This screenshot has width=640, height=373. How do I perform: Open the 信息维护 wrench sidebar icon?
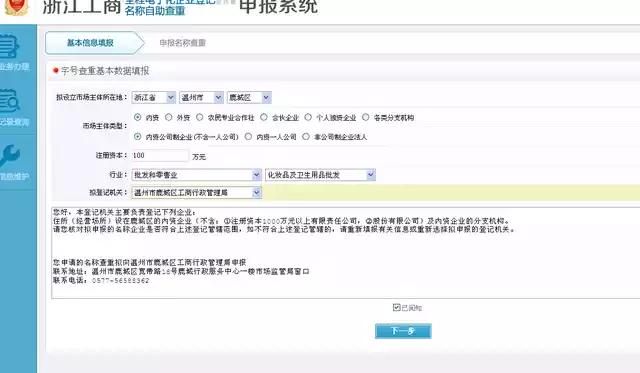(10, 155)
